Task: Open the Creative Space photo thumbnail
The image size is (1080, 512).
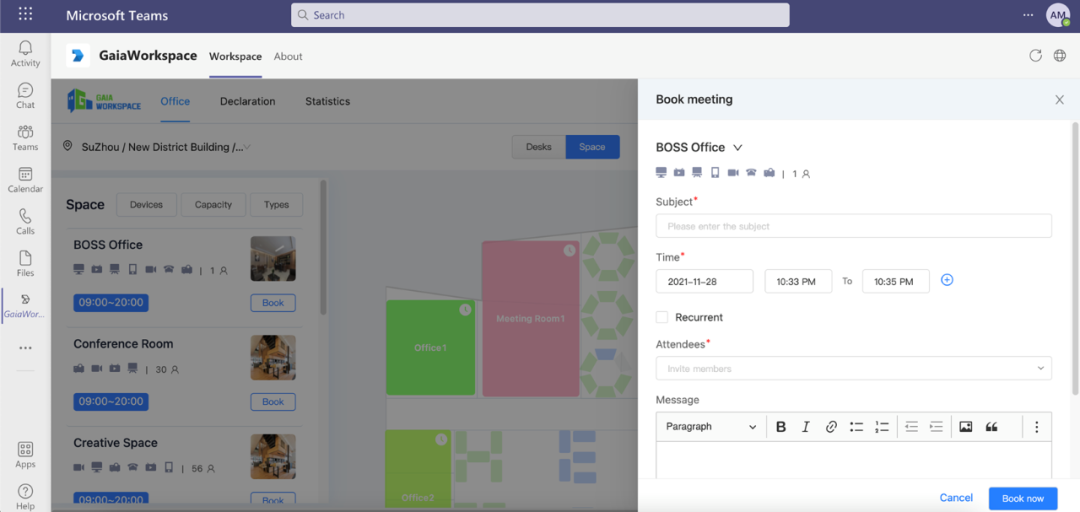Action: click(x=273, y=456)
